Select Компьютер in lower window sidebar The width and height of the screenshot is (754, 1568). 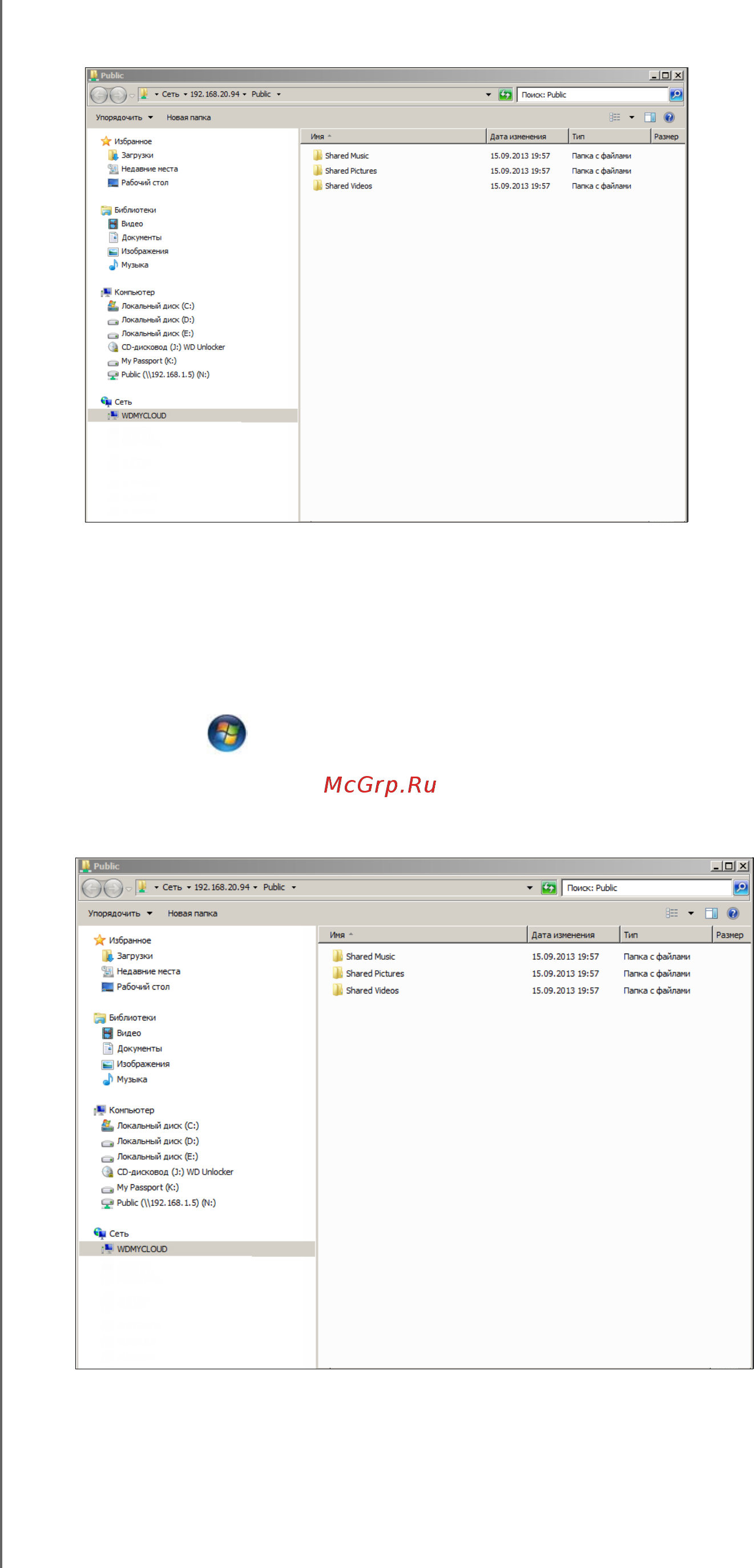tap(124, 1110)
